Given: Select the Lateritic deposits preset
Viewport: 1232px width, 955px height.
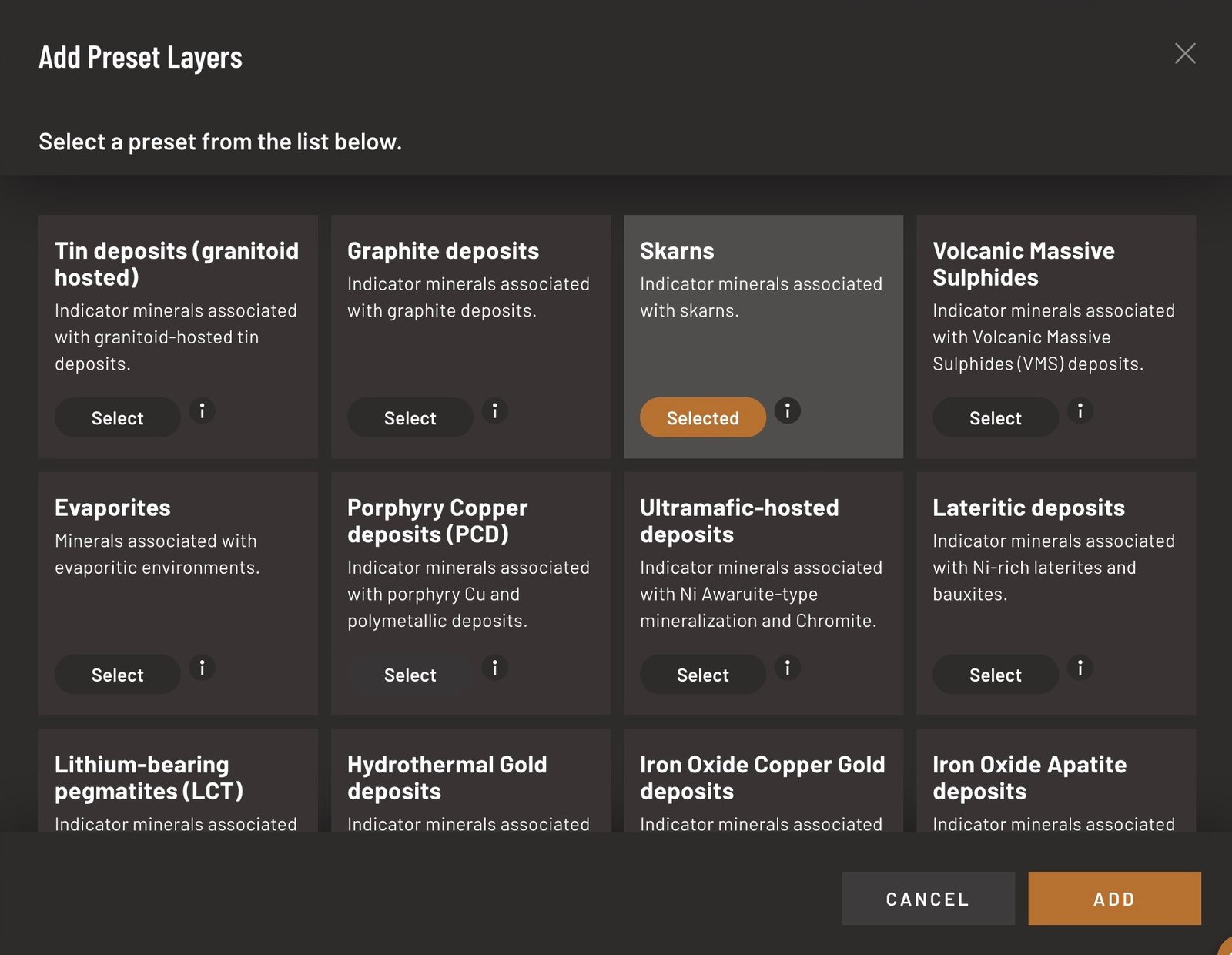Looking at the screenshot, I should [x=996, y=674].
